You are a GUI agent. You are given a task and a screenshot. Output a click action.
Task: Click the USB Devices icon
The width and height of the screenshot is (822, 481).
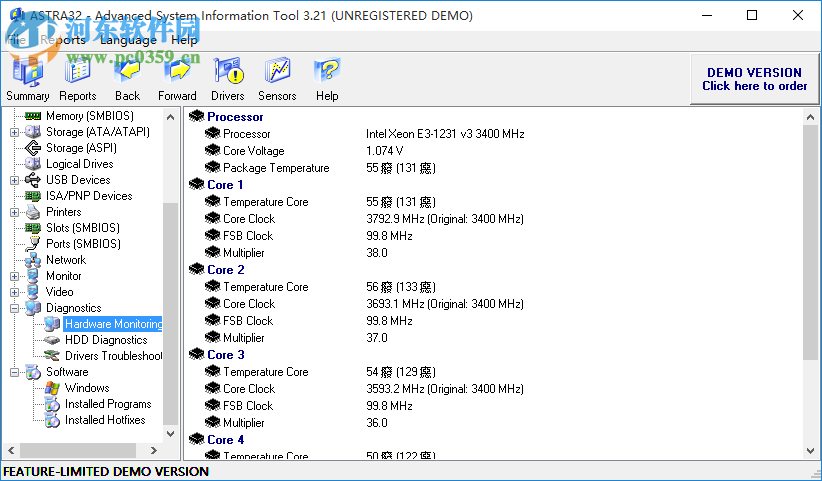pos(33,180)
